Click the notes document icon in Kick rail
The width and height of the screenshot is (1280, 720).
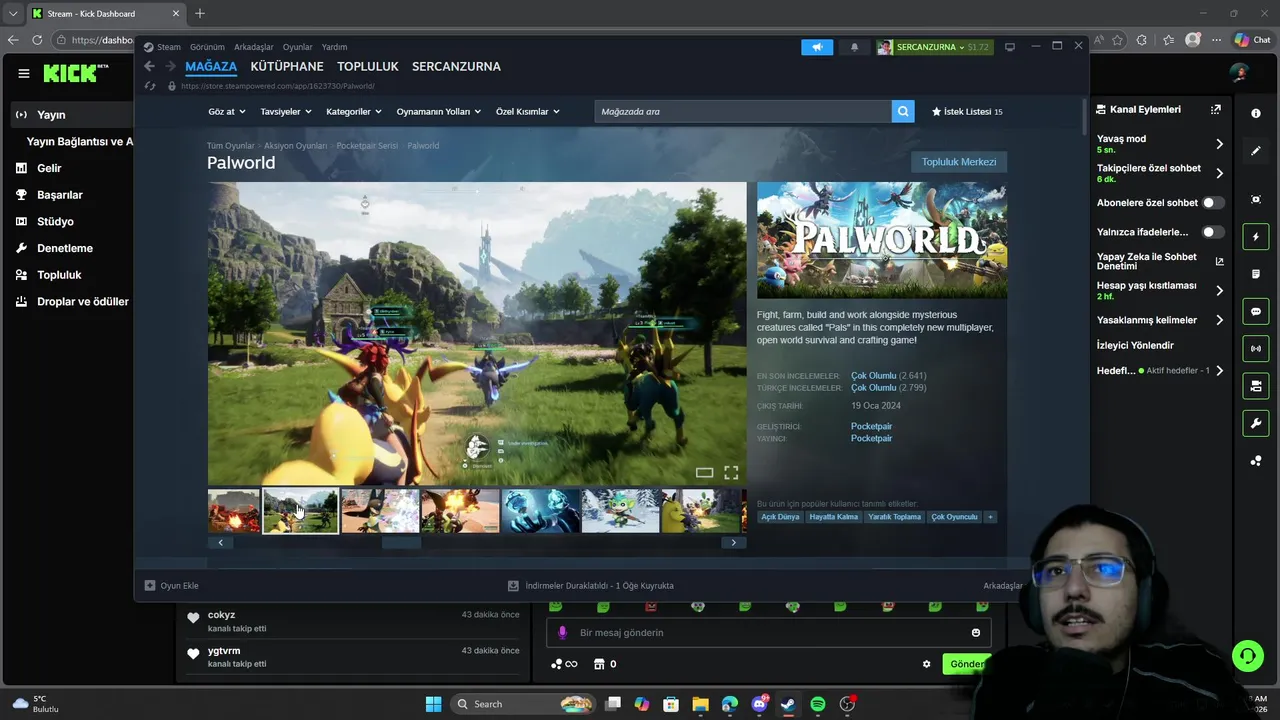tap(1256, 274)
